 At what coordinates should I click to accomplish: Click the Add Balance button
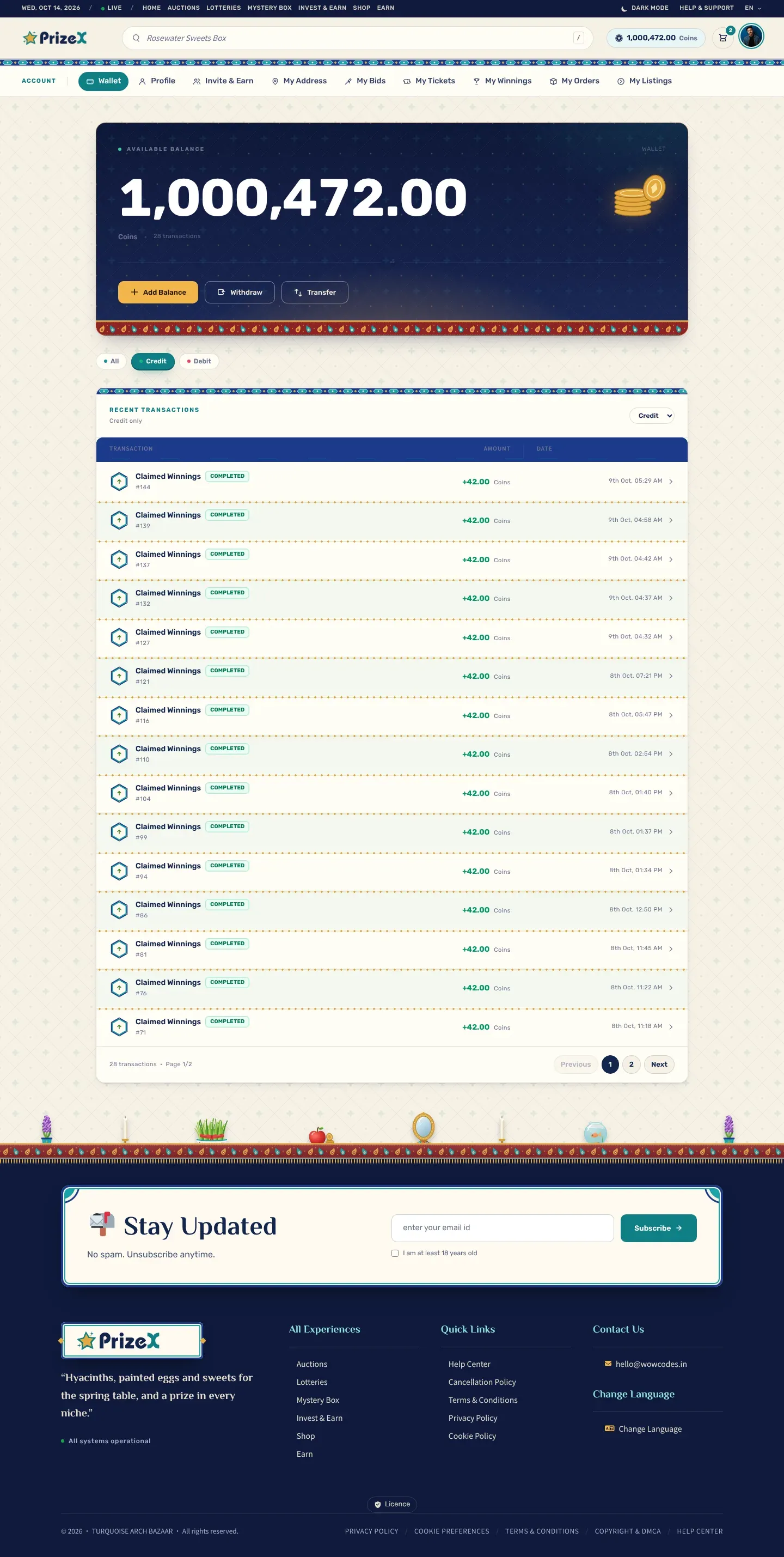tap(158, 293)
